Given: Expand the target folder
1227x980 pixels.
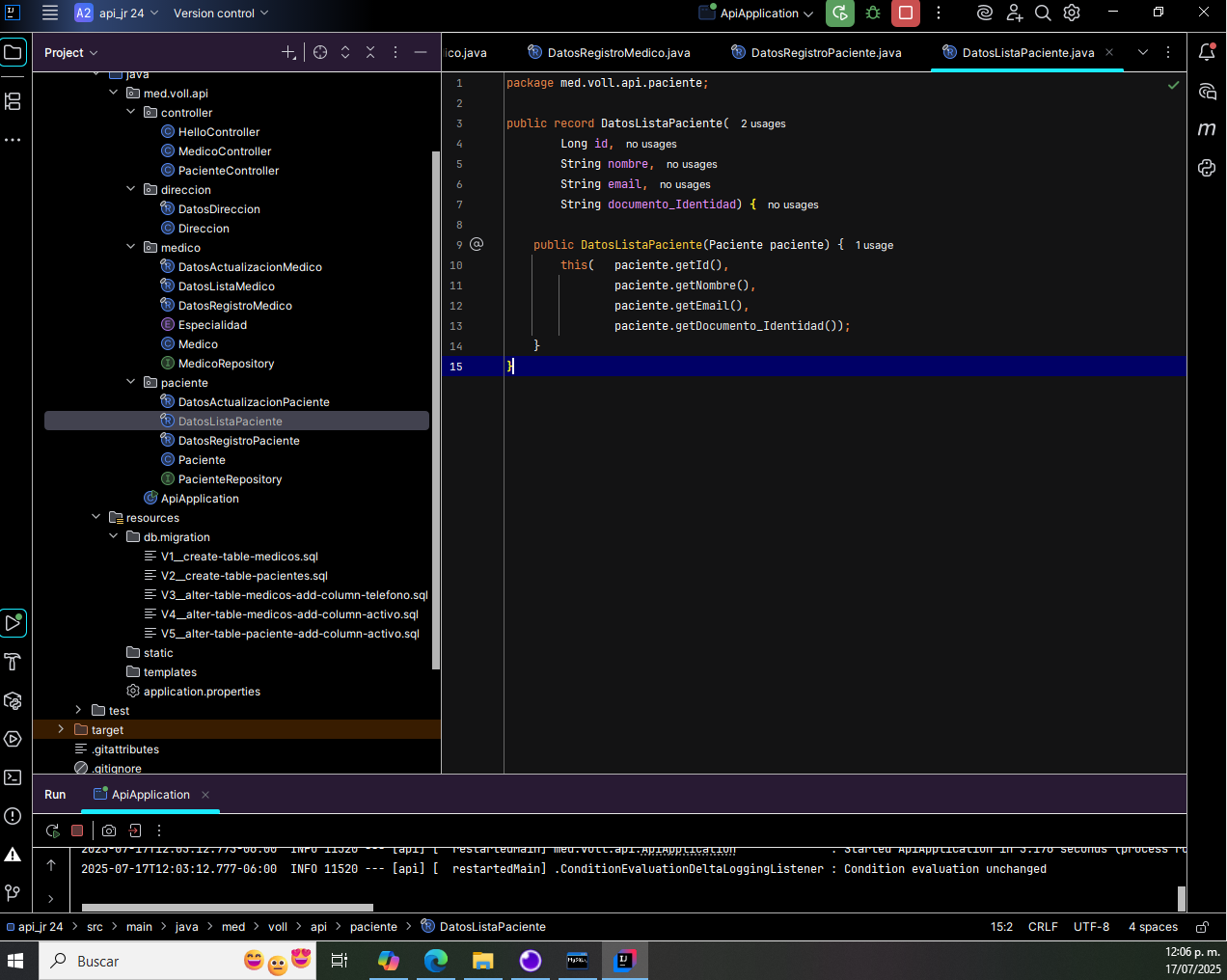Looking at the screenshot, I should pyautogui.click(x=62, y=729).
